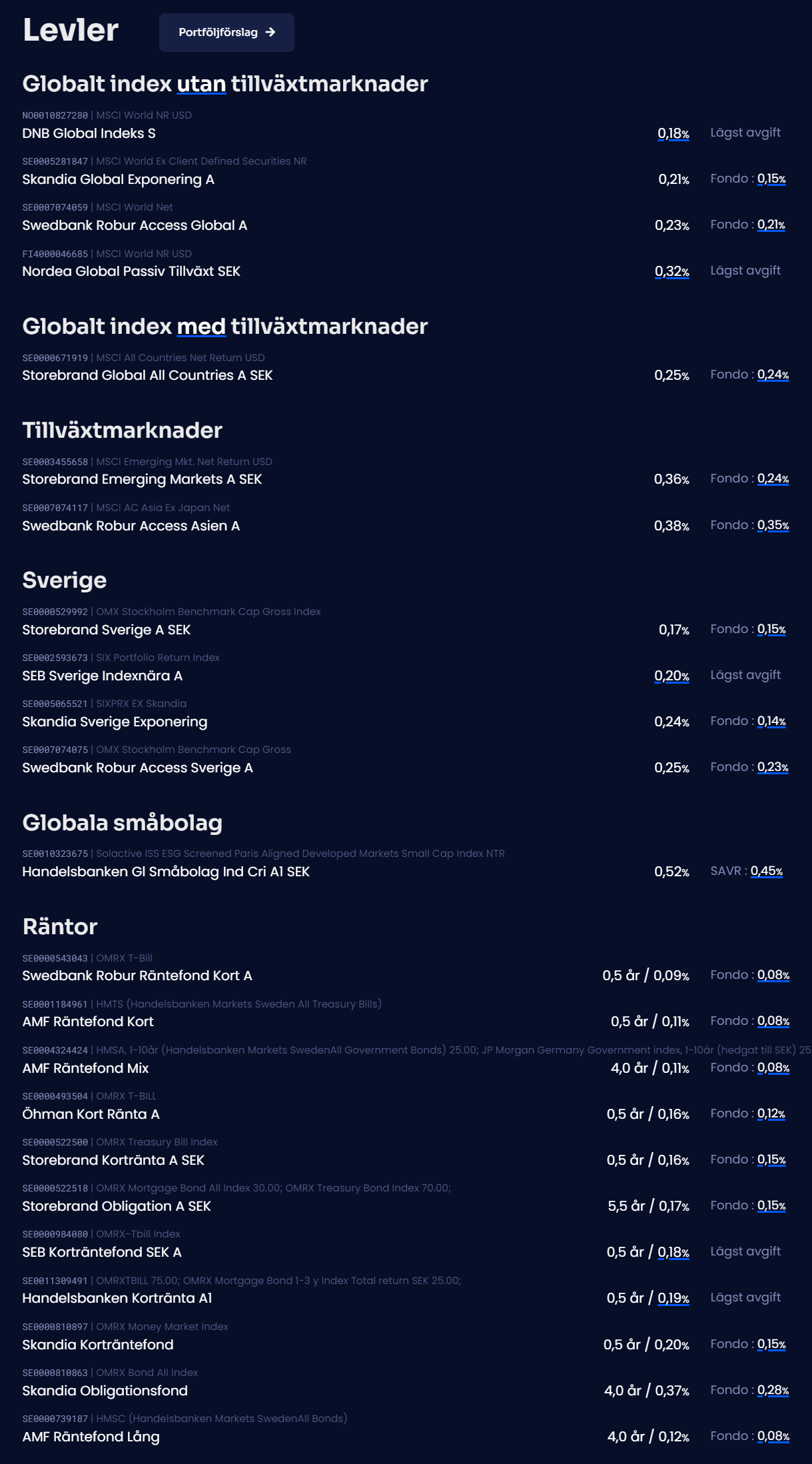The width and height of the screenshot is (812, 1464).
Task: Click Fondo 0,15% link for Storebrand Sverige A SEK
Action: tap(771, 629)
